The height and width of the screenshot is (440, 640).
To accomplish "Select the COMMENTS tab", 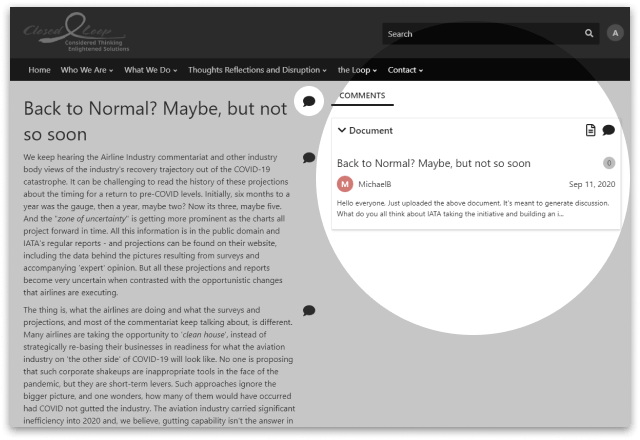I will (x=362, y=95).
